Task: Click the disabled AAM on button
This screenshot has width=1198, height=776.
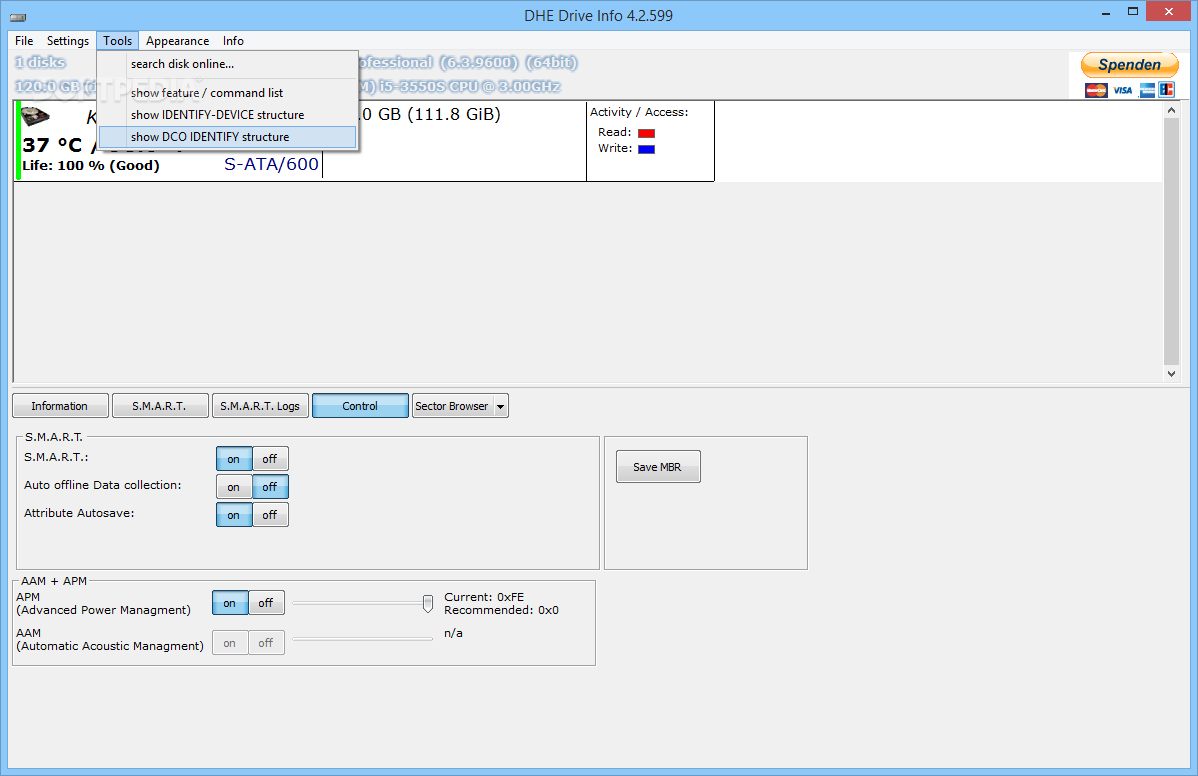Action: coord(230,643)
